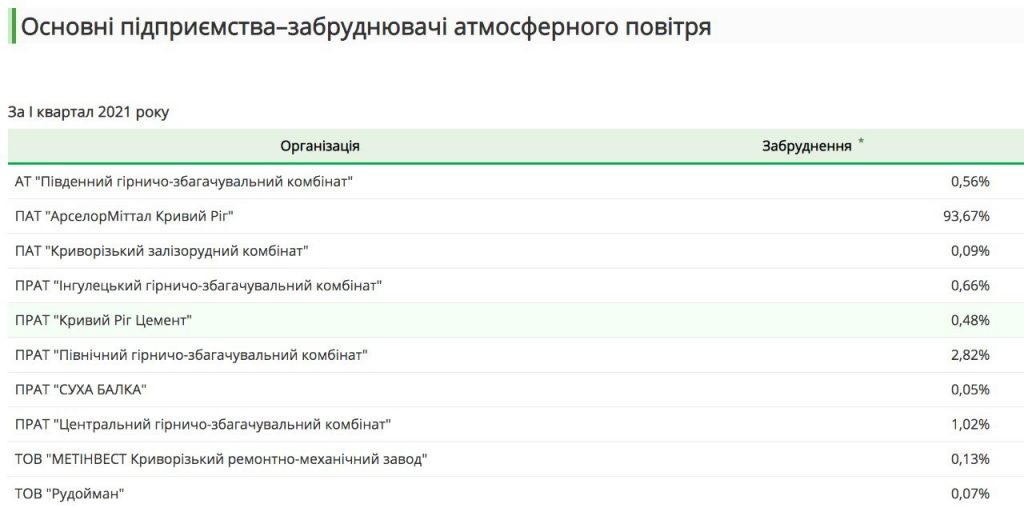Click the 0,56% pollution value
Viewport: 1024px width, 508px height.
point(970,182)
